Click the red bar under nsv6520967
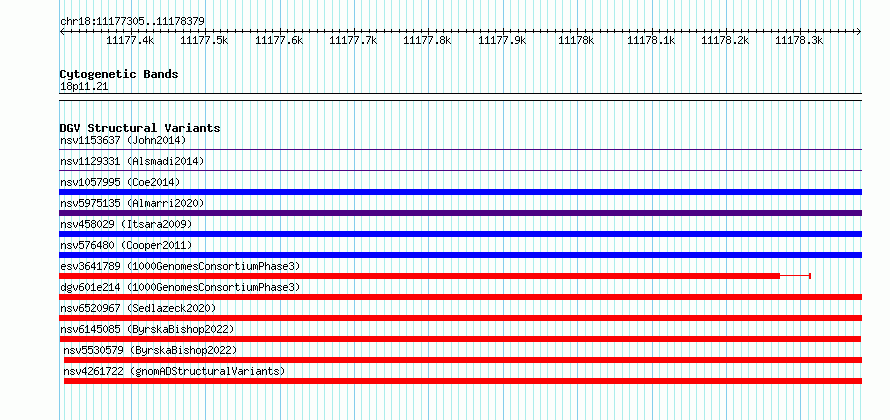The image size is (890, 420). coord(461,318)
